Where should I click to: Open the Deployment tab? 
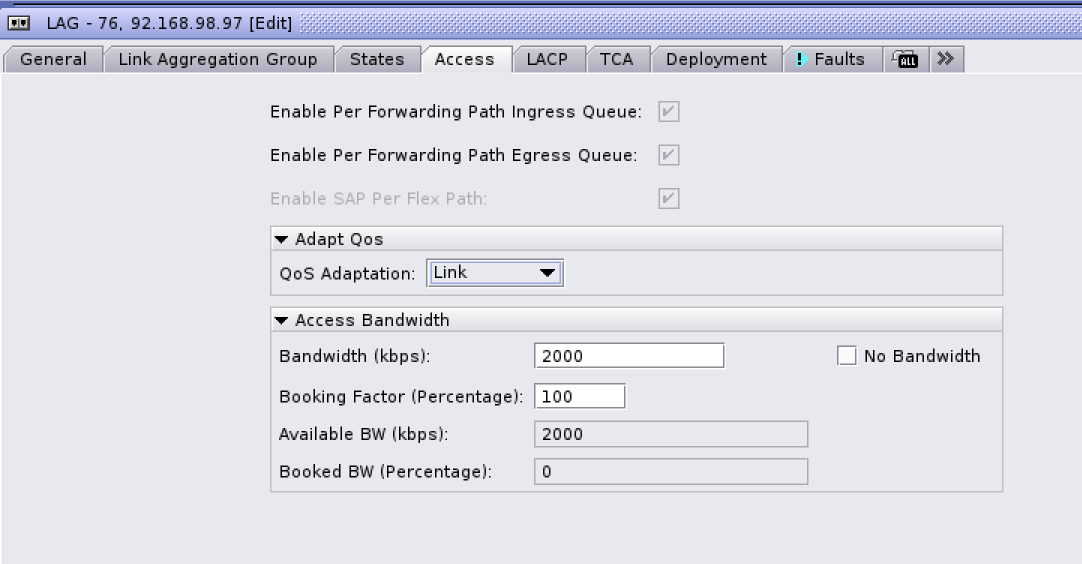point(716,60)
